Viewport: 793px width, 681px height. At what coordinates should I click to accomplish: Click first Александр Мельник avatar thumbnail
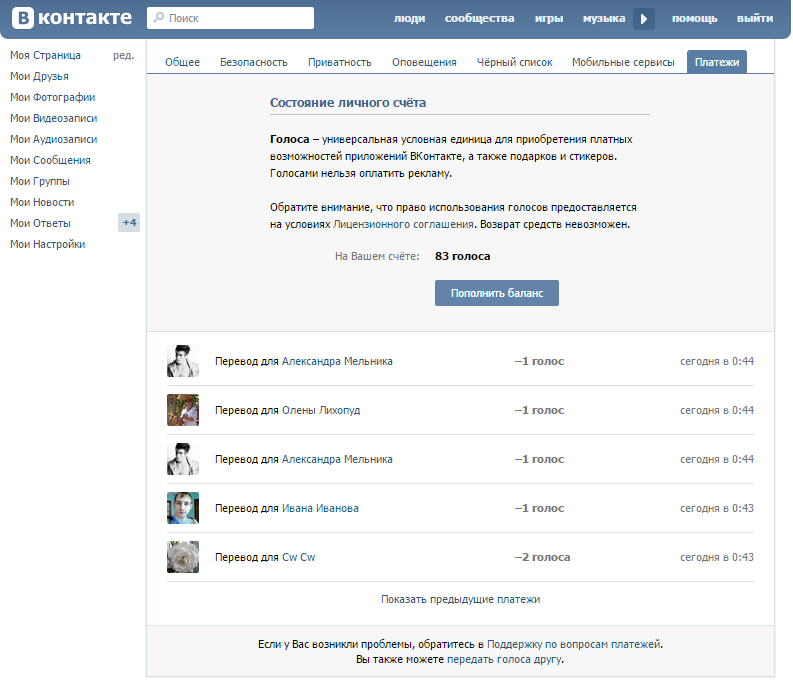point(183,361)
